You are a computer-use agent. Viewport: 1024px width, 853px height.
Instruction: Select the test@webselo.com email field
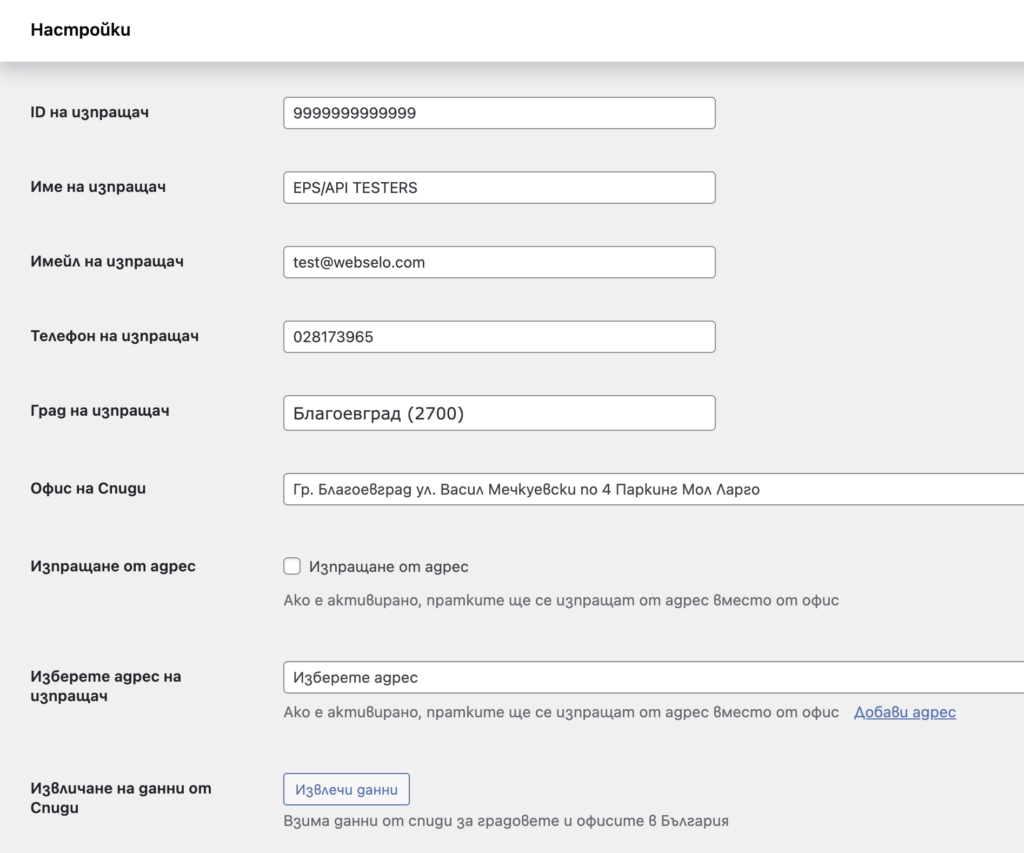[x=499, y=262]
